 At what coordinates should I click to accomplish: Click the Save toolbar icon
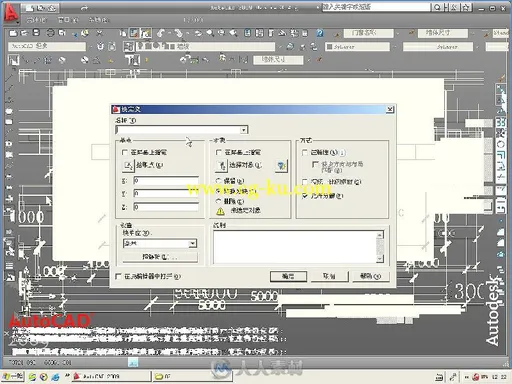pyautogui.click(x=36, y=32)
